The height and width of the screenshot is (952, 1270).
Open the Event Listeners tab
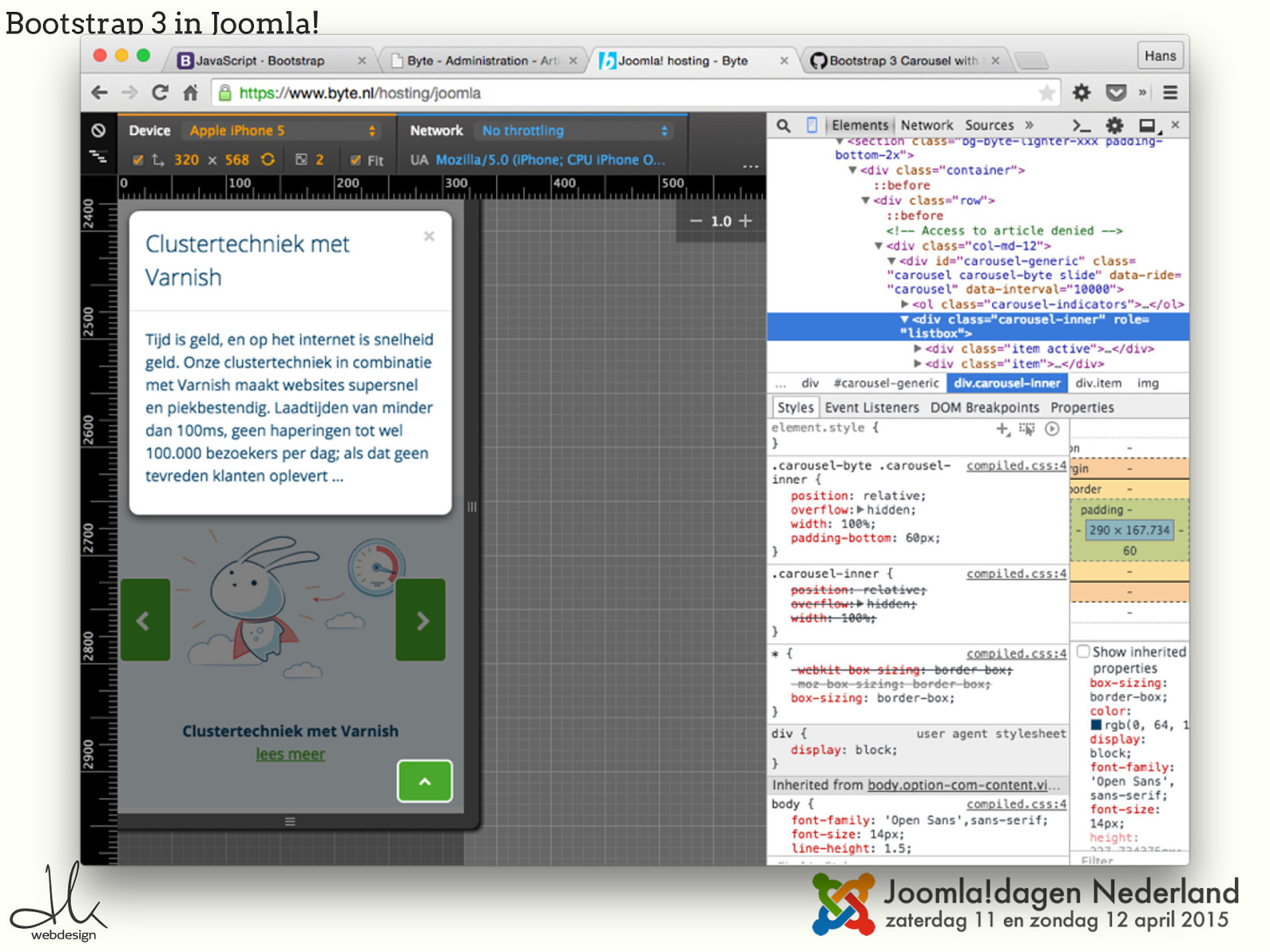[872, 407]
